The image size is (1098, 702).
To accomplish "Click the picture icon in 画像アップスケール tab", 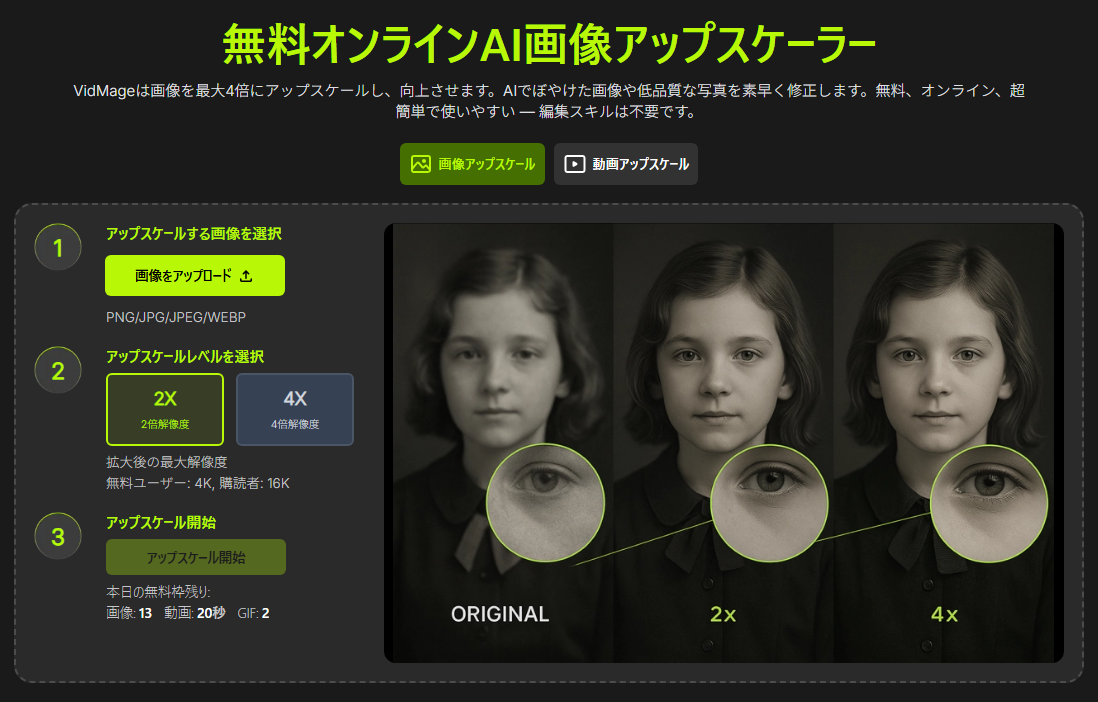I will [421, 164].
